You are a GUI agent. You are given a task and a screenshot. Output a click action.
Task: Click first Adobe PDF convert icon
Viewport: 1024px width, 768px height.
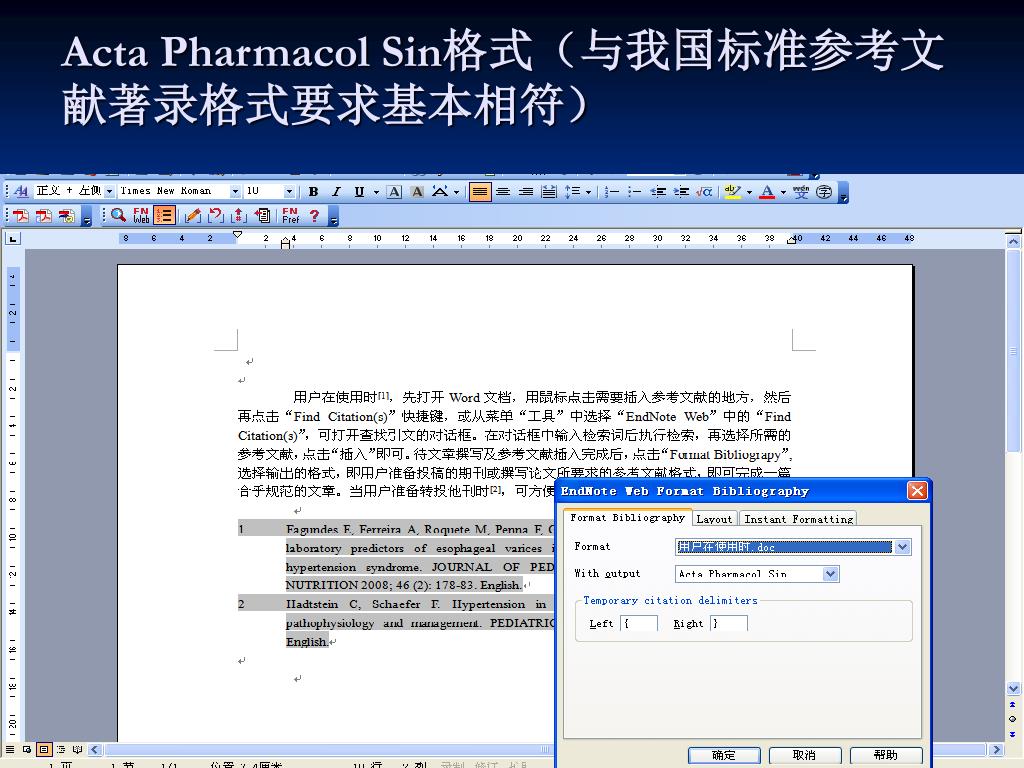click(21, 216)
